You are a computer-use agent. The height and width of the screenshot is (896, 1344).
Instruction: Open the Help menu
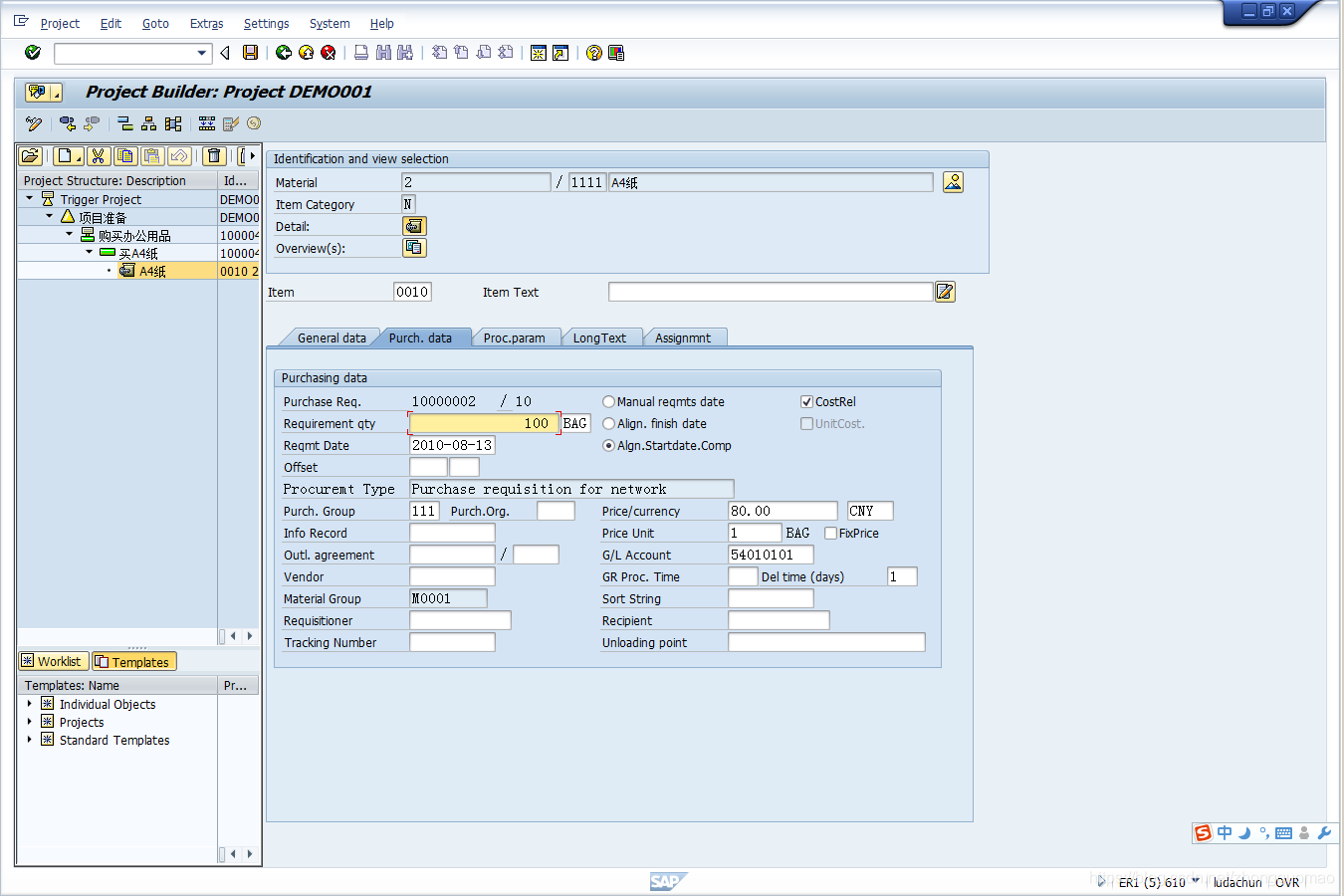point(381,23)
